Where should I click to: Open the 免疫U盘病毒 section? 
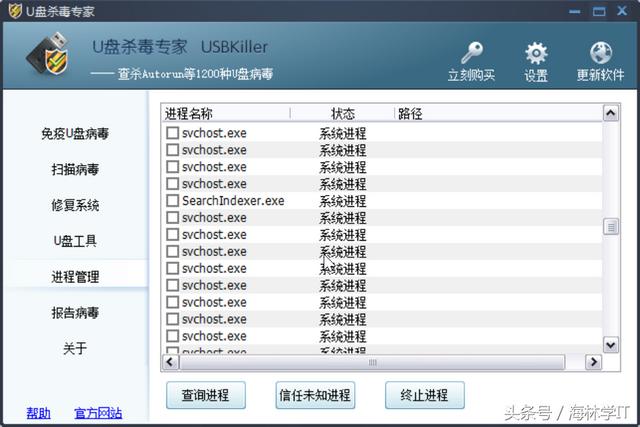(75, 133)
